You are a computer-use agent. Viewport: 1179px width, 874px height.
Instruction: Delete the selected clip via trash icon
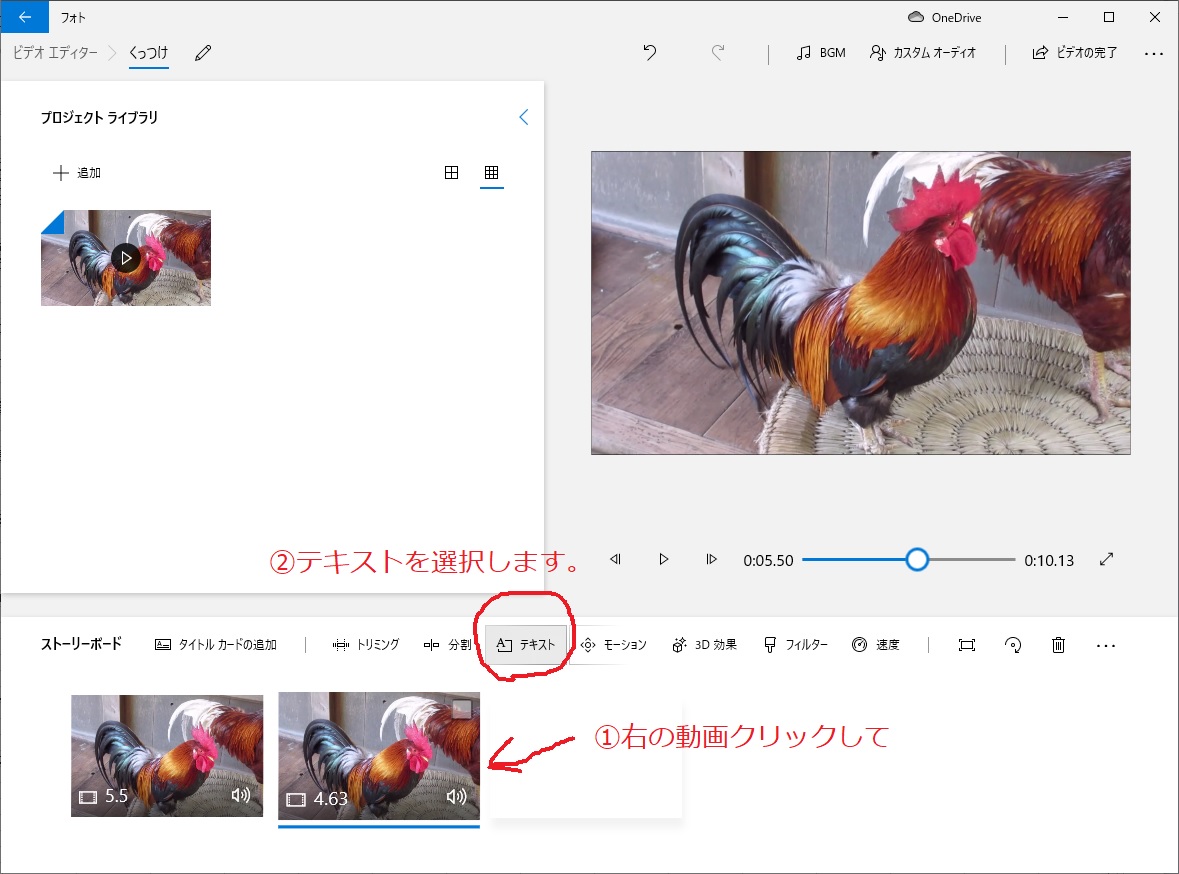(1058, 645)
